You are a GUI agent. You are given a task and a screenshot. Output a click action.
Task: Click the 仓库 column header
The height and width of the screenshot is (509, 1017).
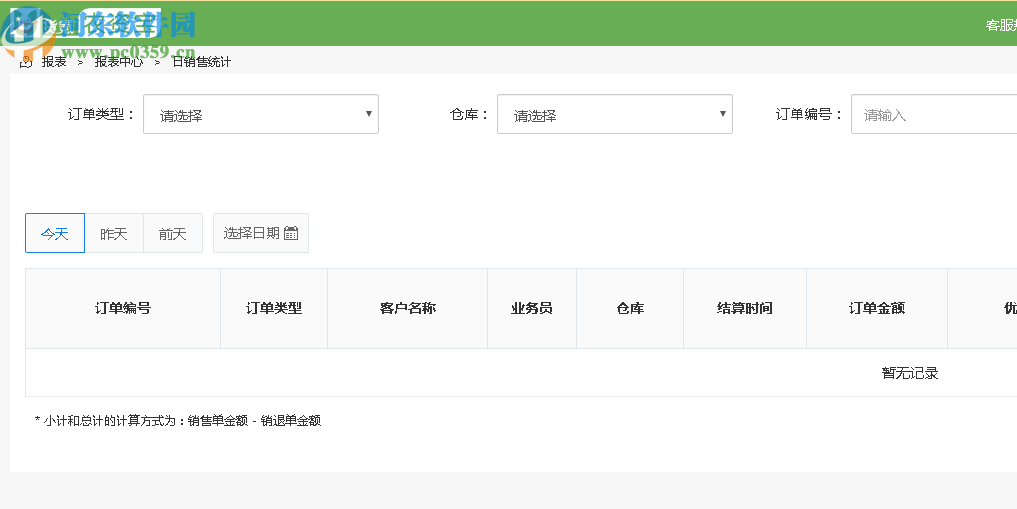pyautogui.click(x=630, y=309)
